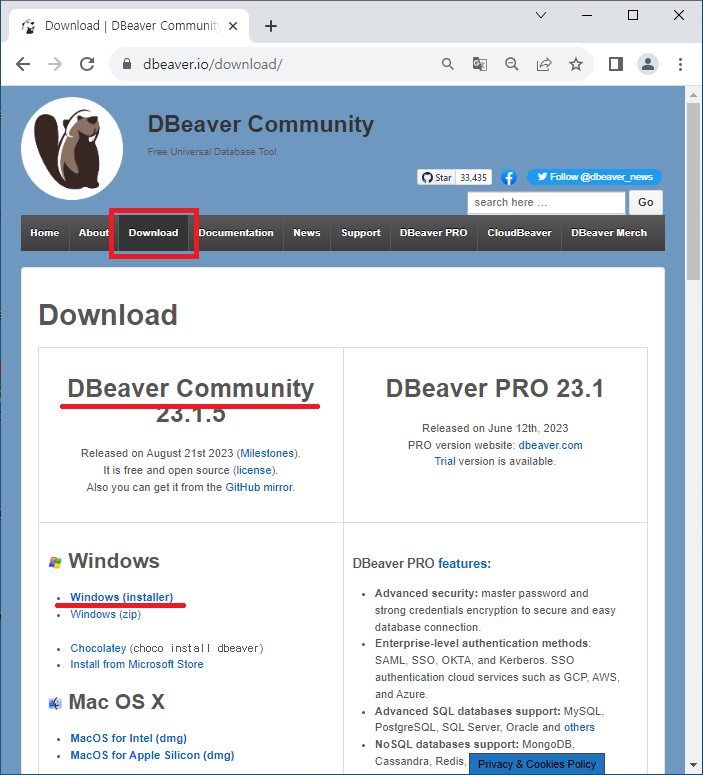Screen dimensions: 703x775
Task: Open the license link
Action: tap(254, 470)
